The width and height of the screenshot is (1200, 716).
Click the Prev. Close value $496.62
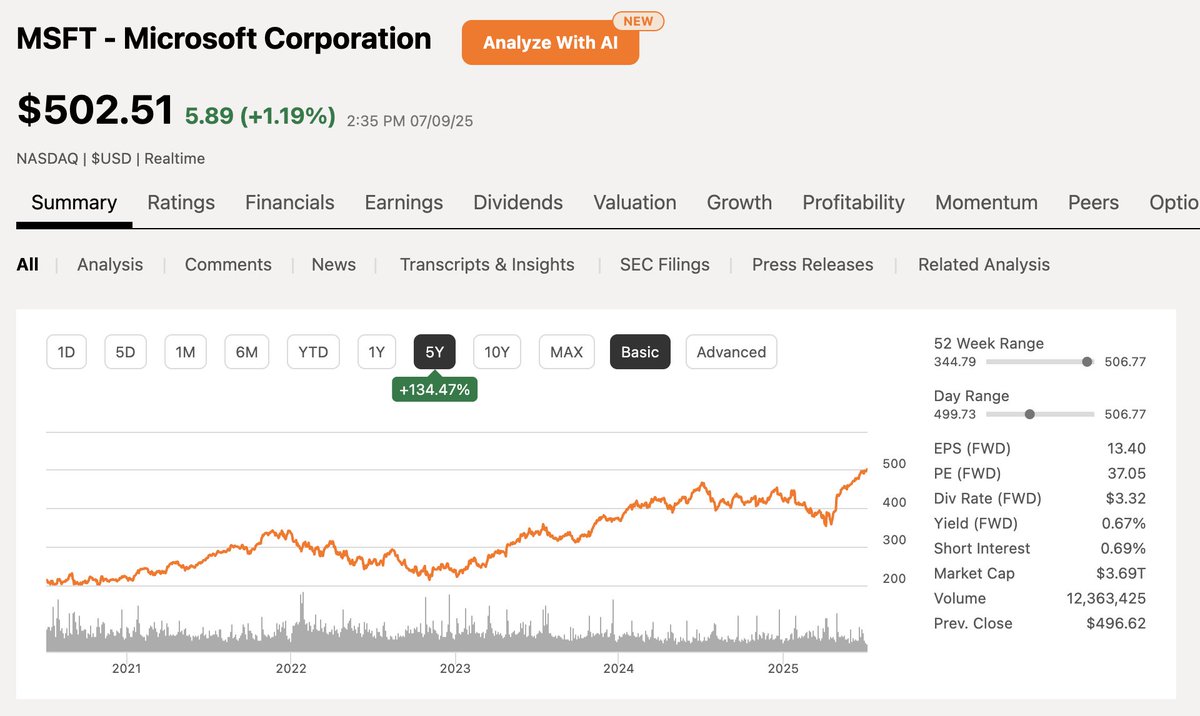1116,623
